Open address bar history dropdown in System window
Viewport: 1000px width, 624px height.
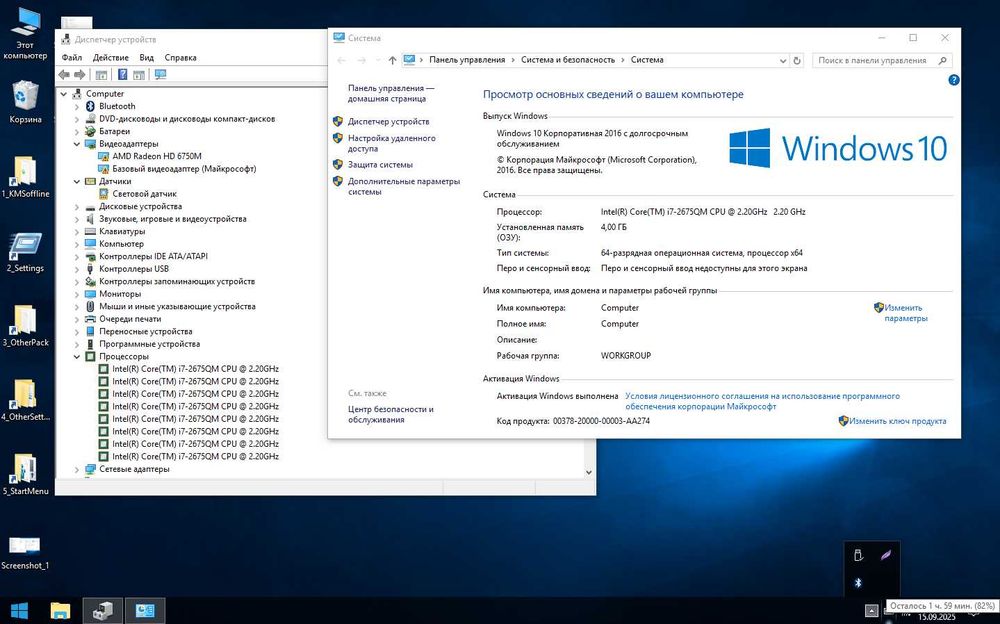tap(783, 61)
